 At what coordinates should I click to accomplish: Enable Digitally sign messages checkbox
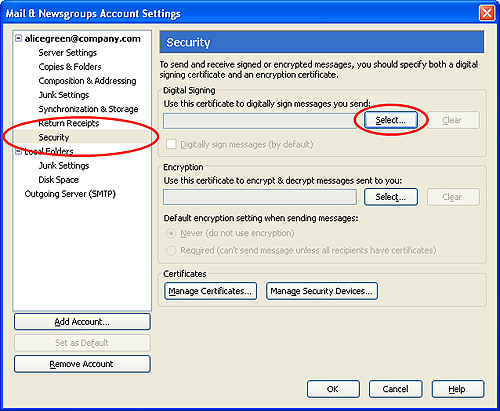click(171, 144)
